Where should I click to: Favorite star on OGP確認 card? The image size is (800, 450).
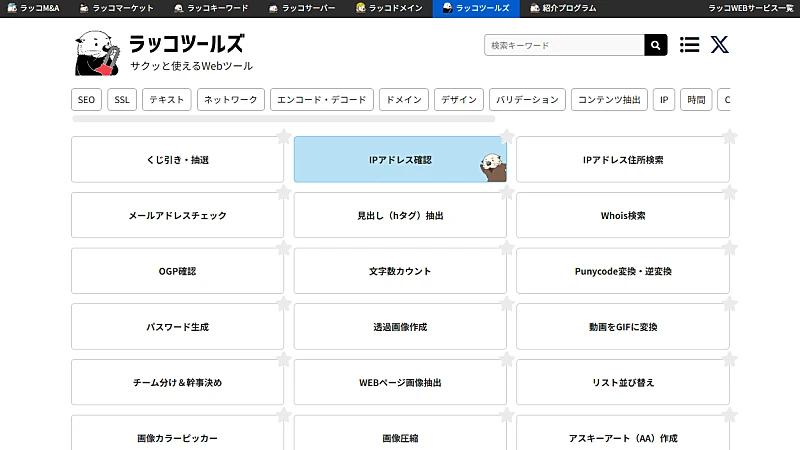tap(284, 248)
